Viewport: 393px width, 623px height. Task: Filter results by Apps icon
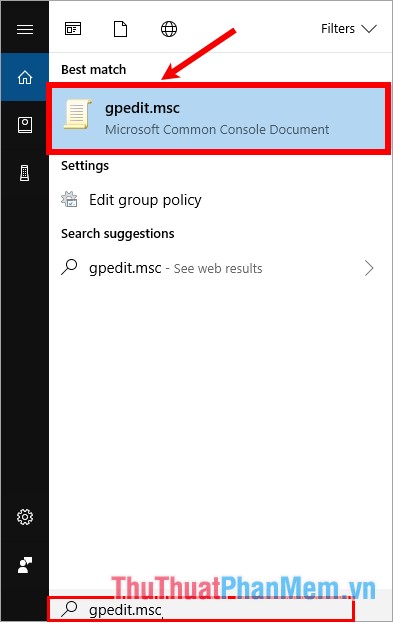[73, 29]
